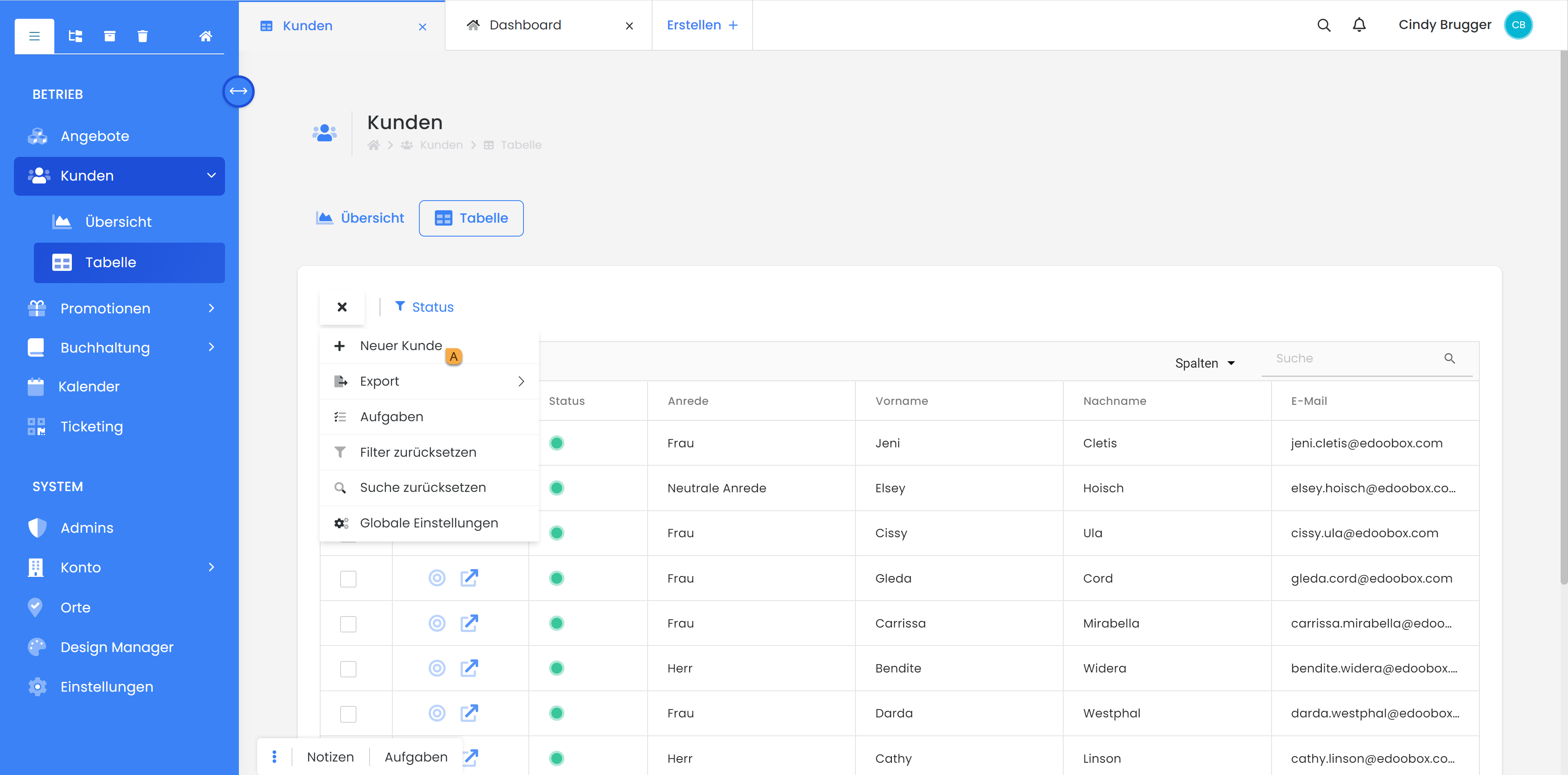Click green status dot for Jeni Cletis

pos(556,443)
